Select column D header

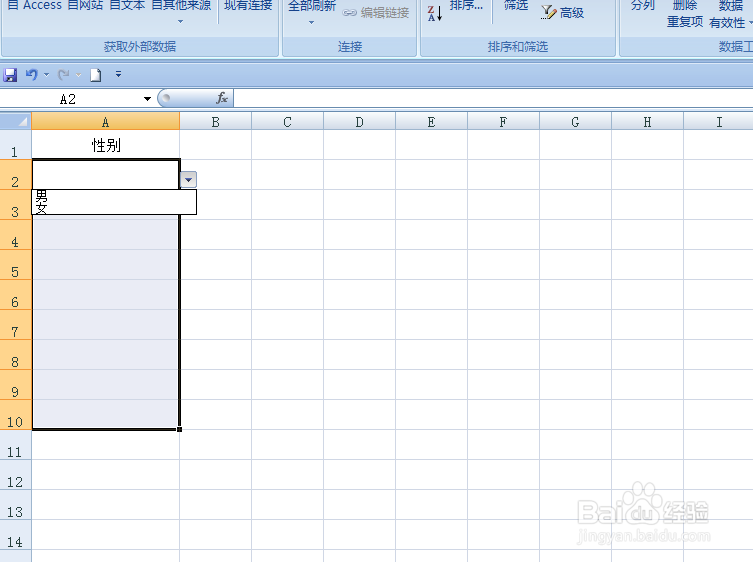point(359,122)
